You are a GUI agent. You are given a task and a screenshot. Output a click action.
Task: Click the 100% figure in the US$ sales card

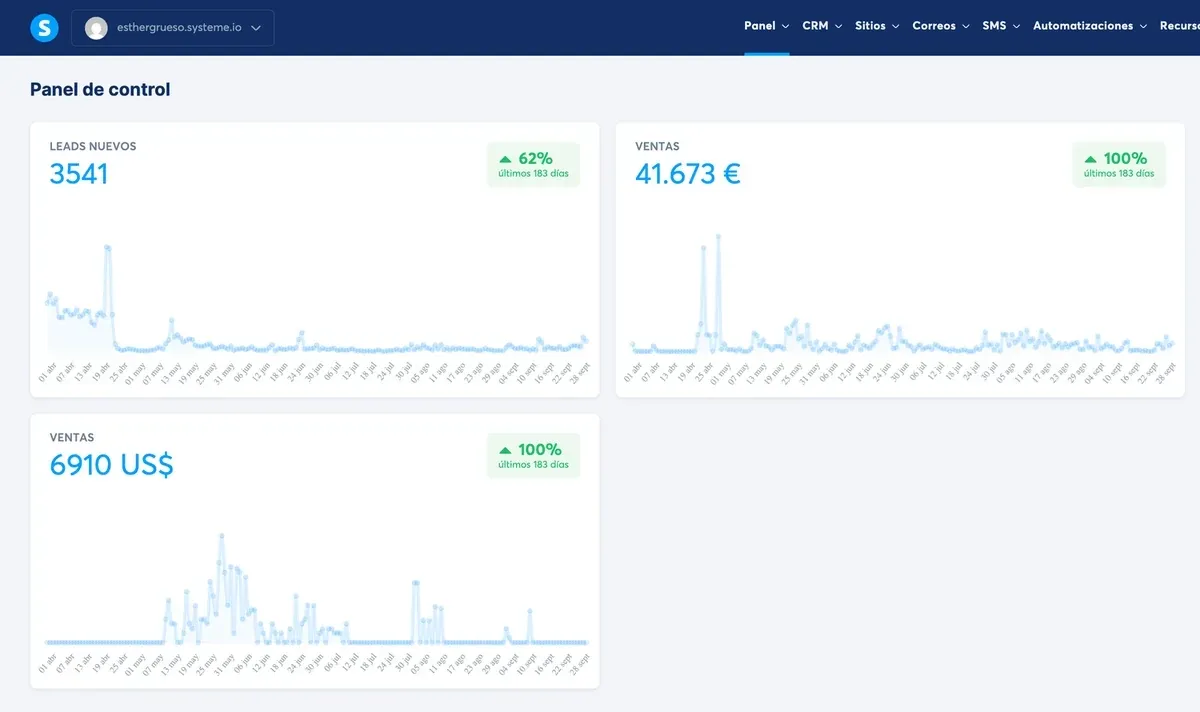[540, 450]
